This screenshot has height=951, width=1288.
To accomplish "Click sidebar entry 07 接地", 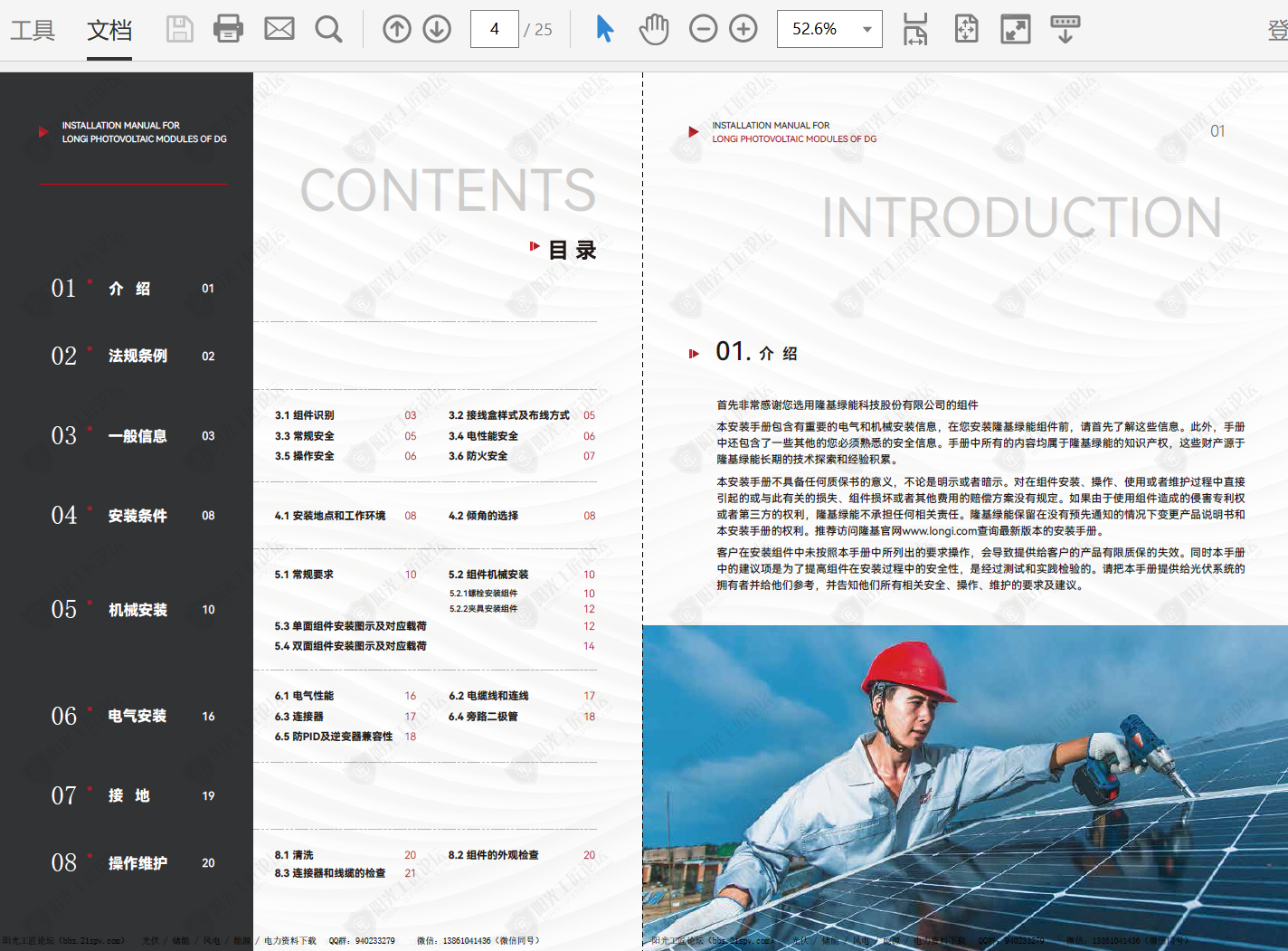I will 133,795.
